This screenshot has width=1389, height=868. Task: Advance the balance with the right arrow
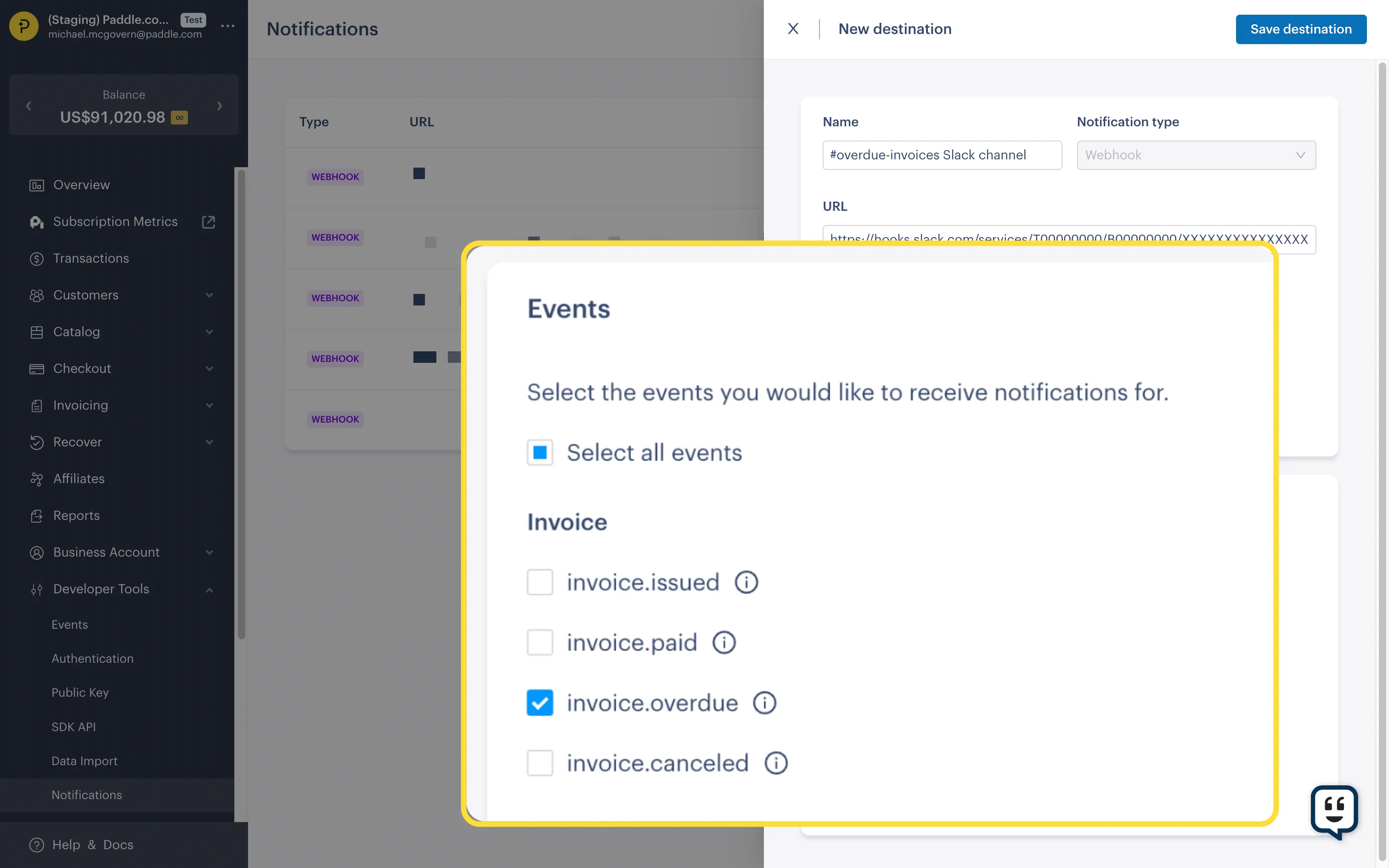click(219, 106)
